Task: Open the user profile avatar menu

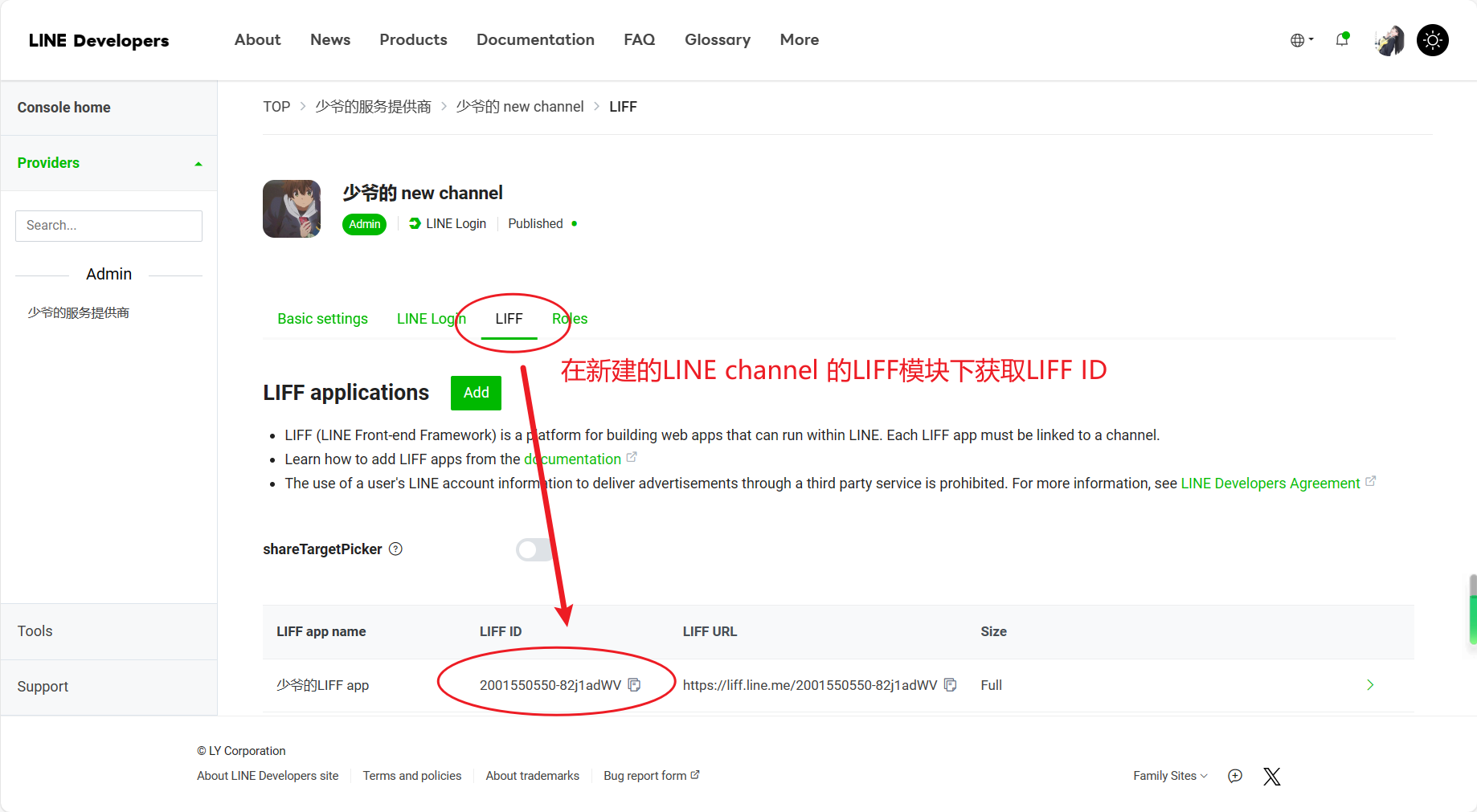Action: [x=1389, y=40]
